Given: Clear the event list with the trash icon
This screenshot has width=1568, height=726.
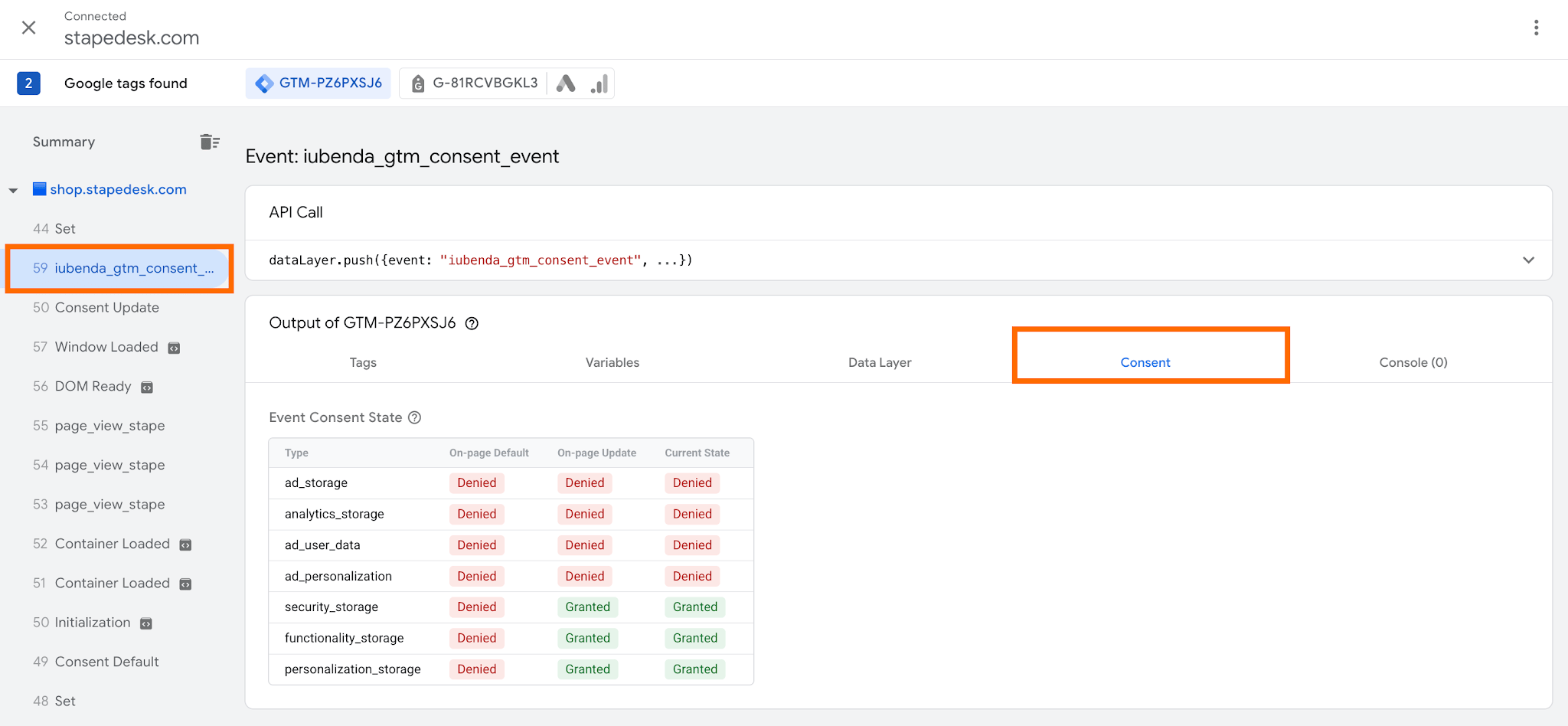Looking at the screenshot, I should pyautogui.click(x=210, y=142).
